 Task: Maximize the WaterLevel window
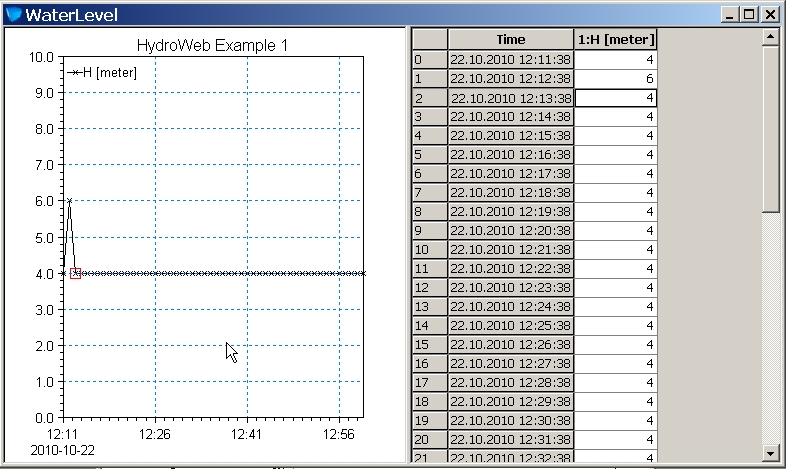coord(752,14)
